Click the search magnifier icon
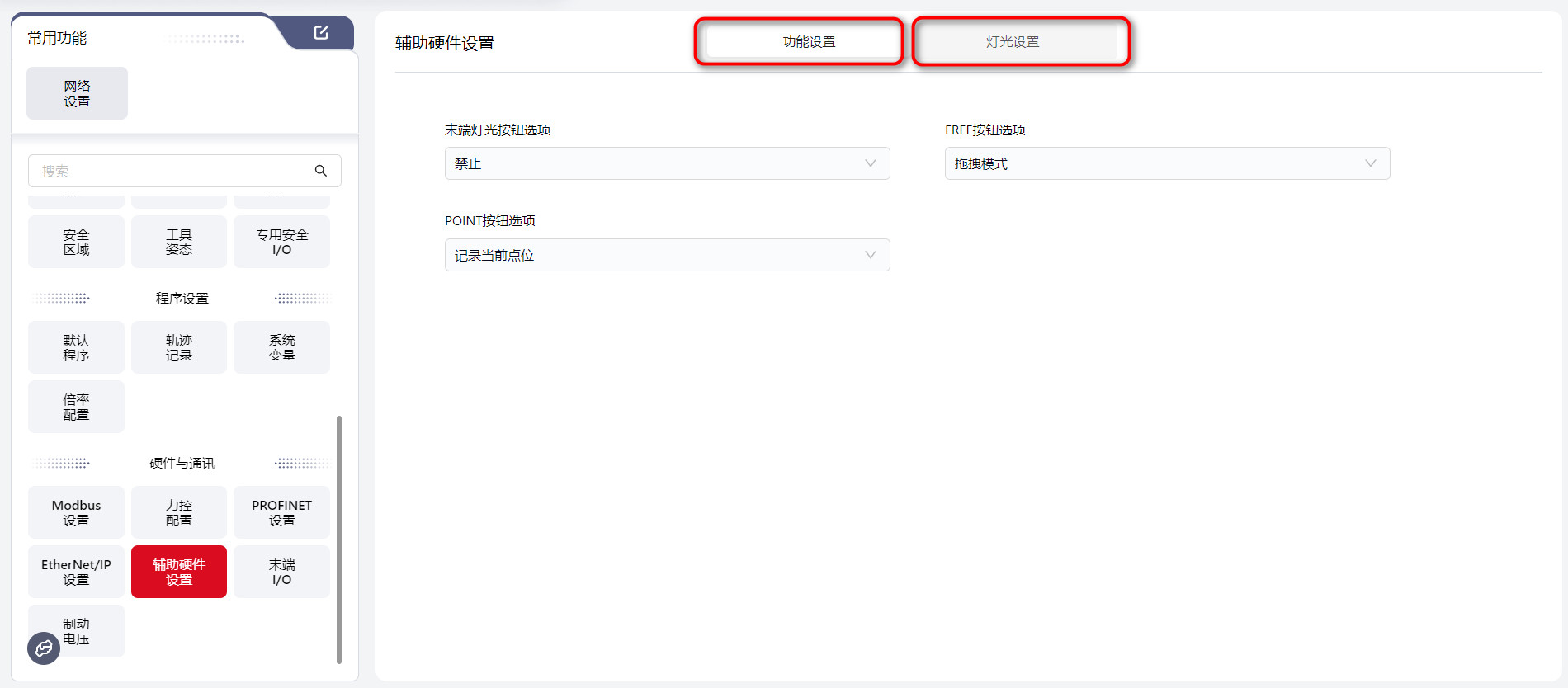The width and height of the screenshot is (1568, 688). [x=321, y=171]
